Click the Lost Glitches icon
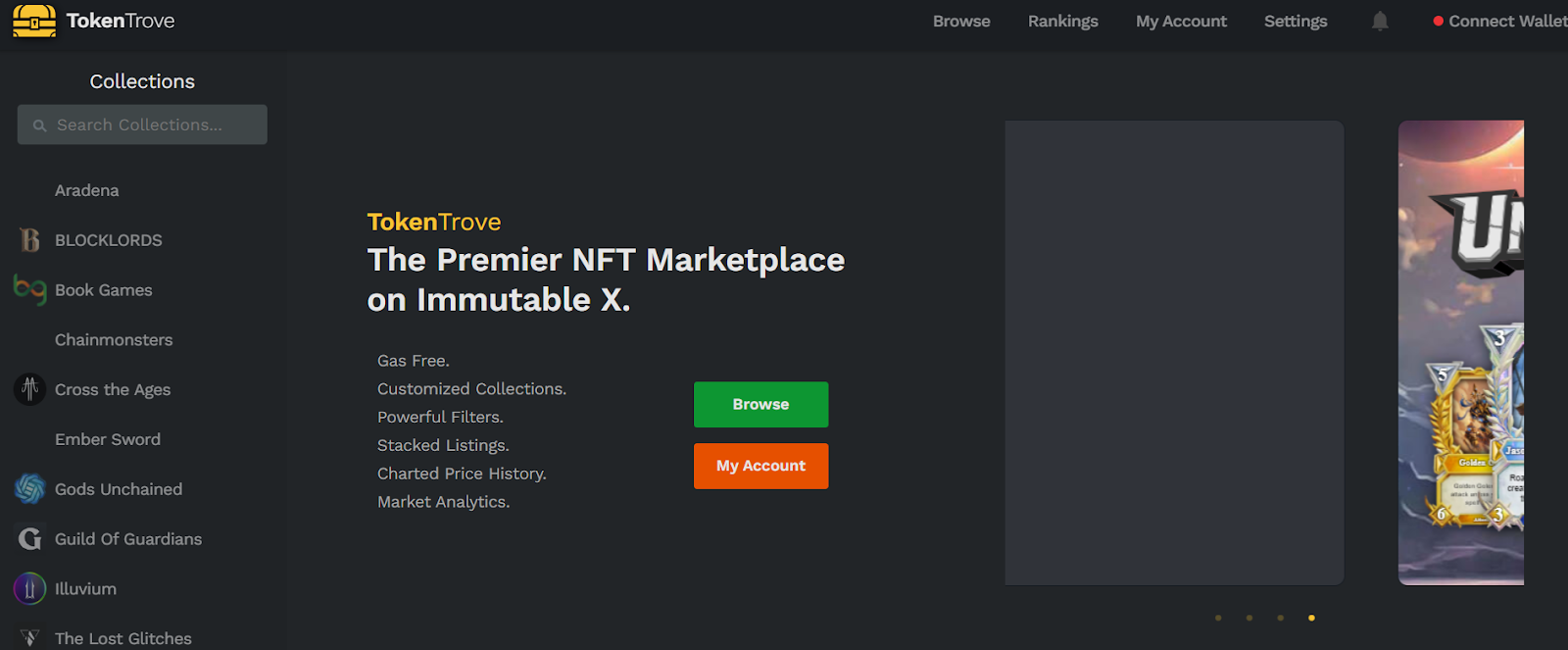The width and height of the screenshot is (1568, 650). (x=30, y=638)
